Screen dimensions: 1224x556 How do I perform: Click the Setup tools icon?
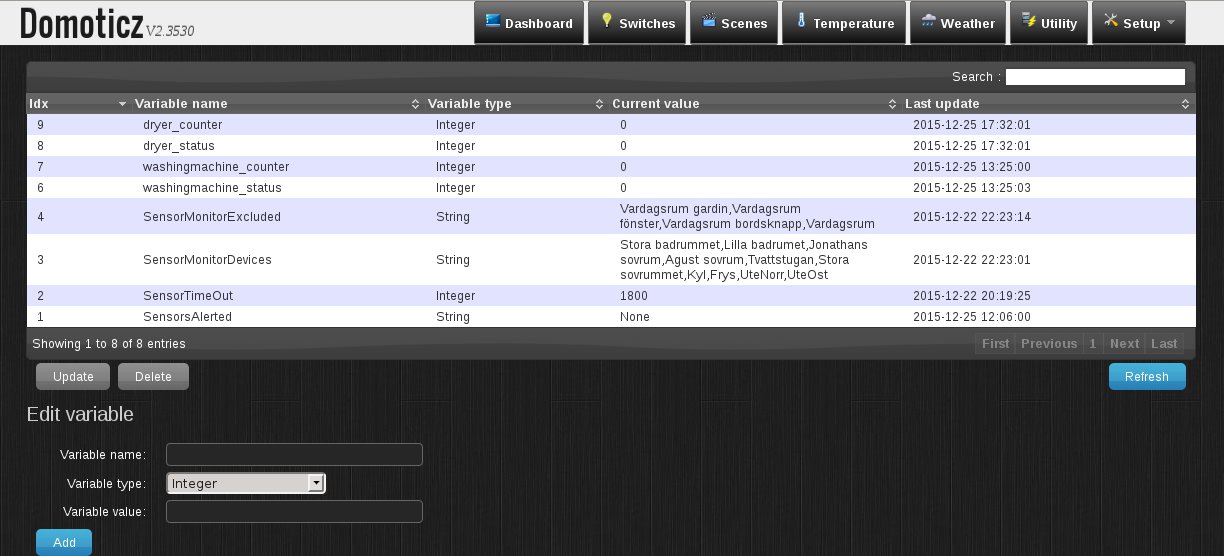pyautogui.click(x=1110, y=21)
